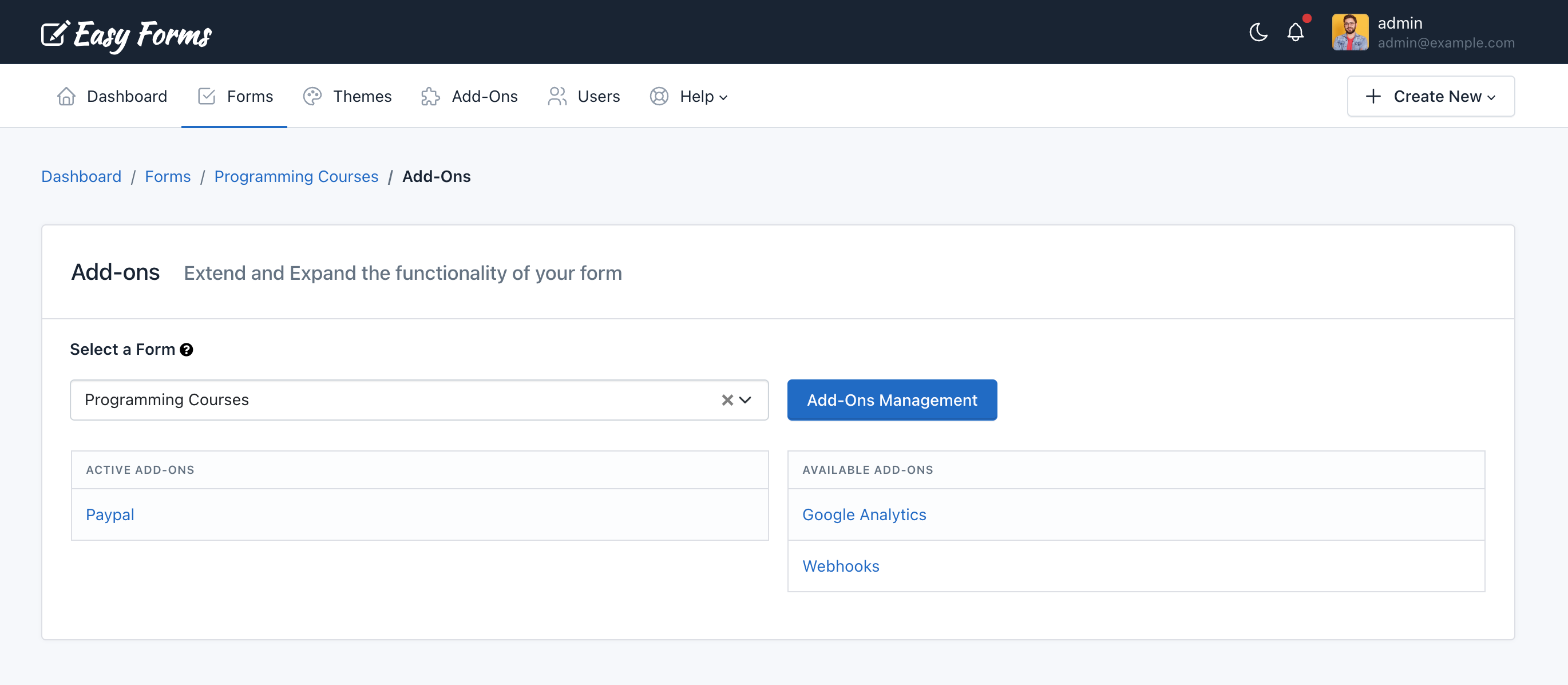Click the Add-Ons Management button

pos(892,400)
